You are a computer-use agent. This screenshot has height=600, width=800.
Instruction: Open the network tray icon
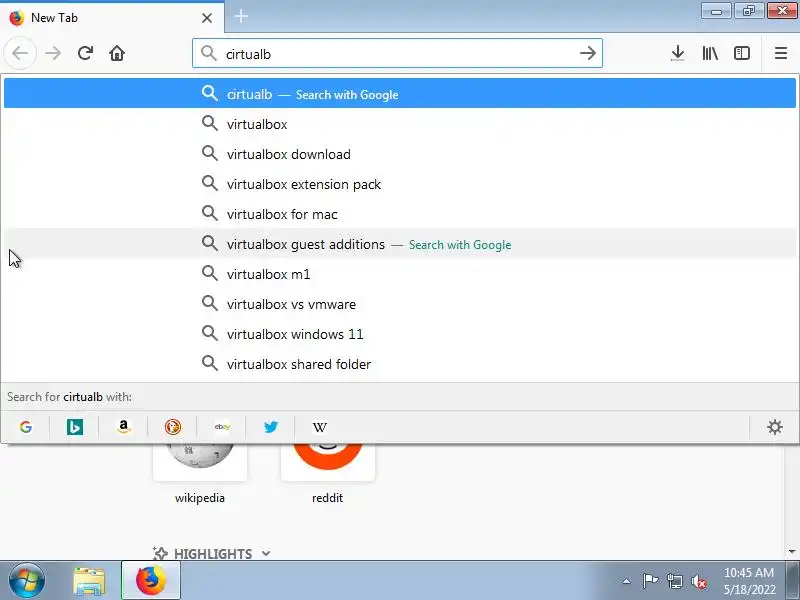[674, 581]
